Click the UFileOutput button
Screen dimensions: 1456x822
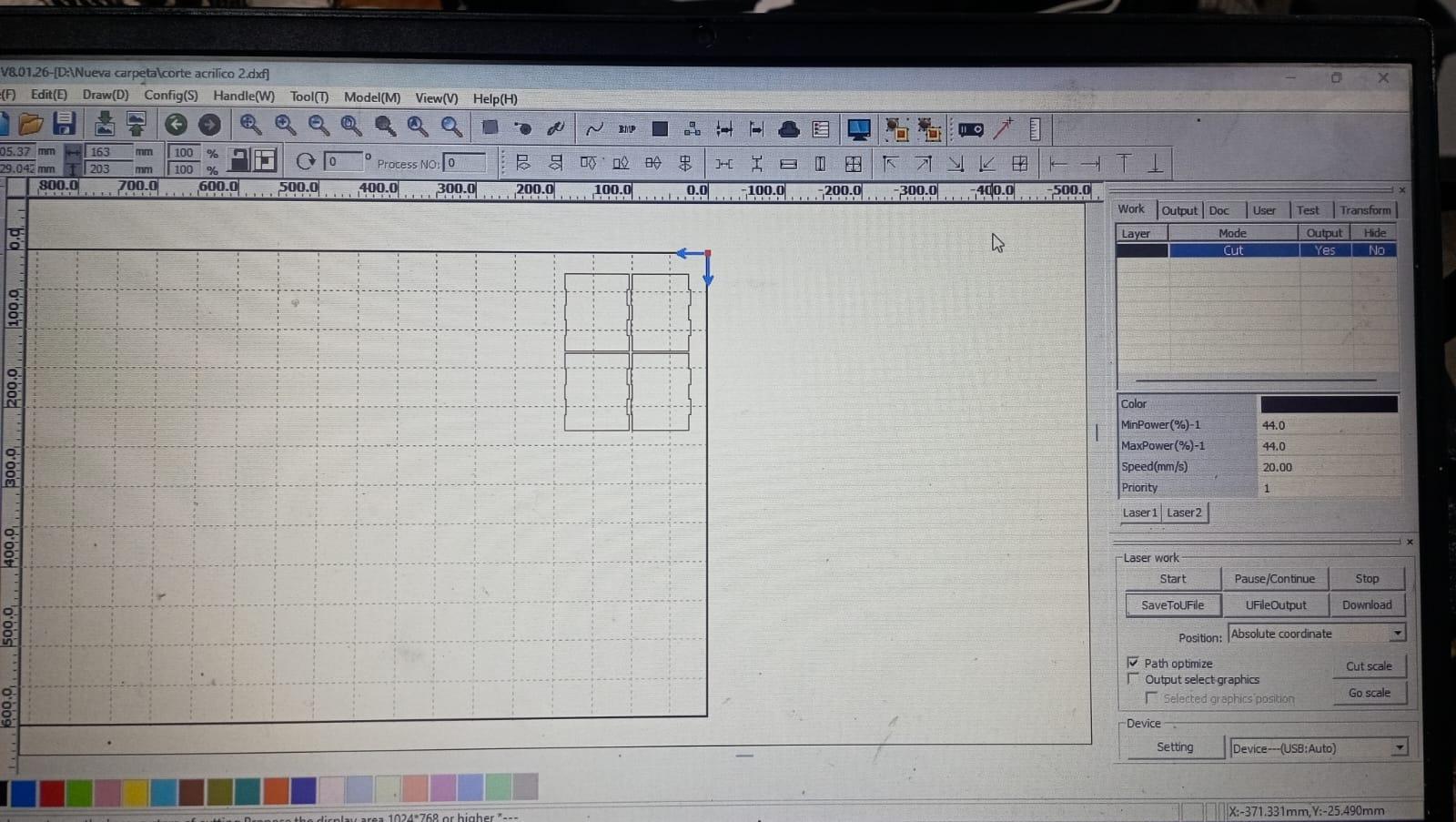pyautogui.click(x=1275, y=605)
